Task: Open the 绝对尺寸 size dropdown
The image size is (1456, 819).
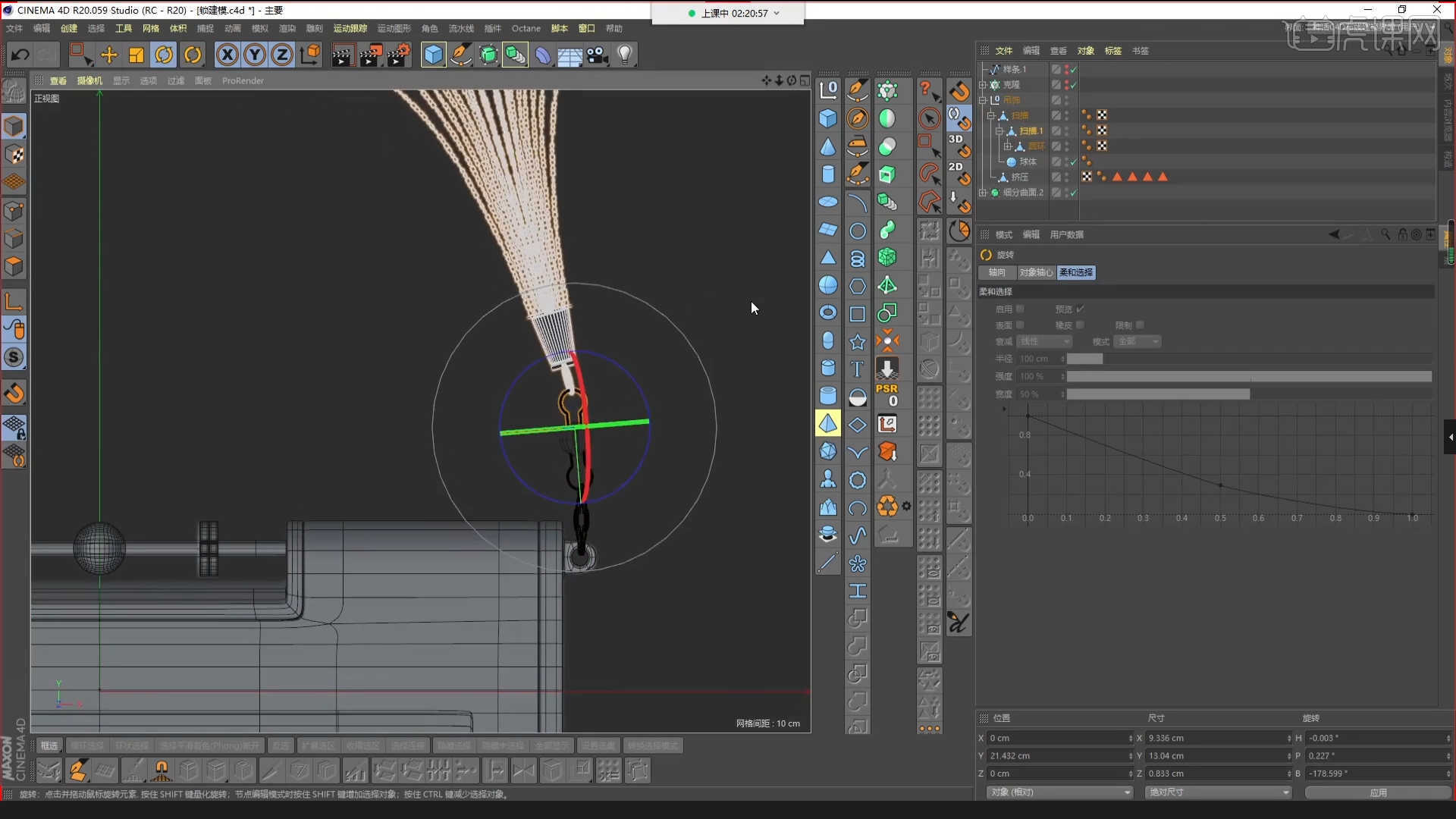Action: click(x=1218, y=792)
